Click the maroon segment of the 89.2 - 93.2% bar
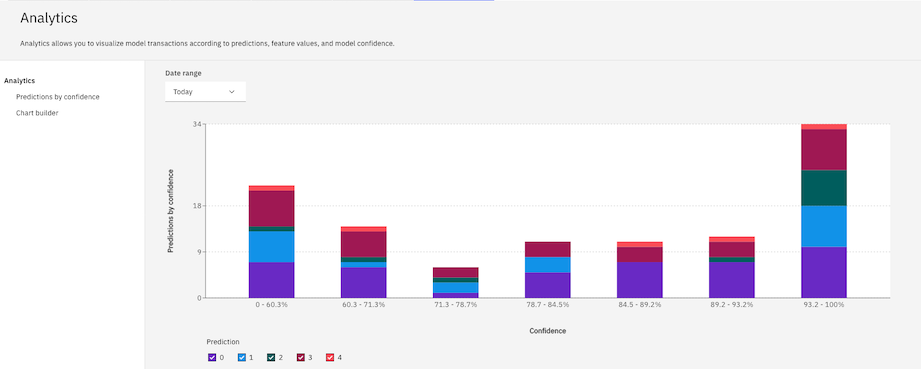The height and width of the screenshot is (369, 921). tap(732, 249)
